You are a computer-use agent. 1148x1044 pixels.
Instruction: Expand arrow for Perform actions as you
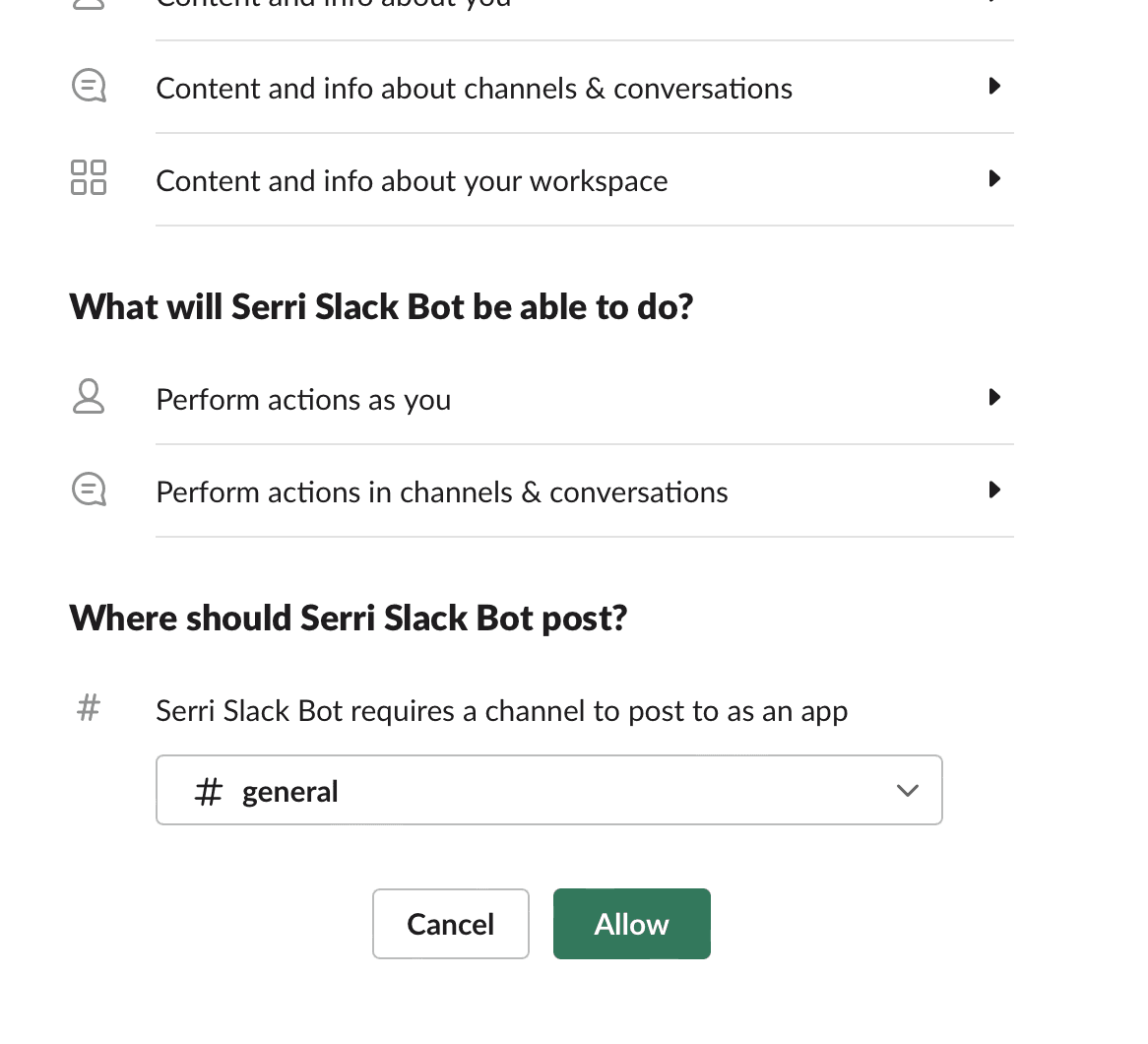click(x=994, y=397)
